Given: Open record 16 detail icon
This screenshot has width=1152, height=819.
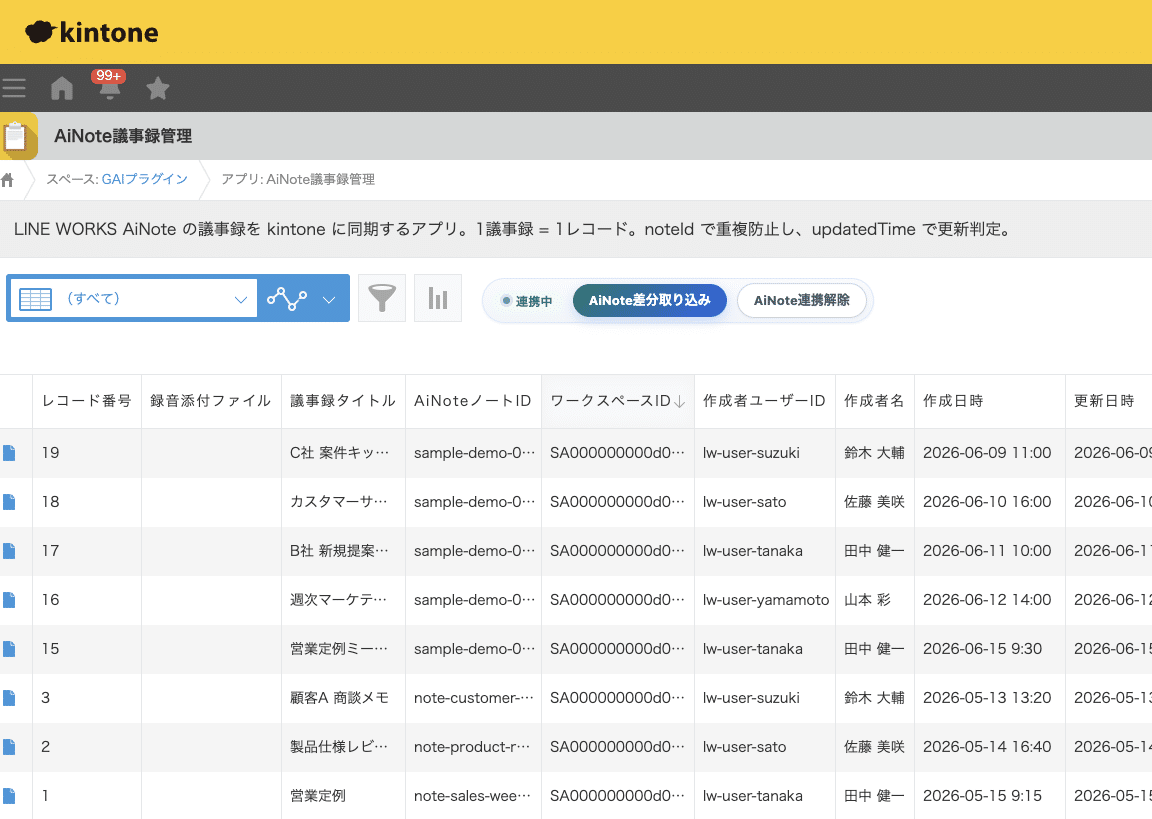Looking at the screenshot, I should click(x=9, y=600).
